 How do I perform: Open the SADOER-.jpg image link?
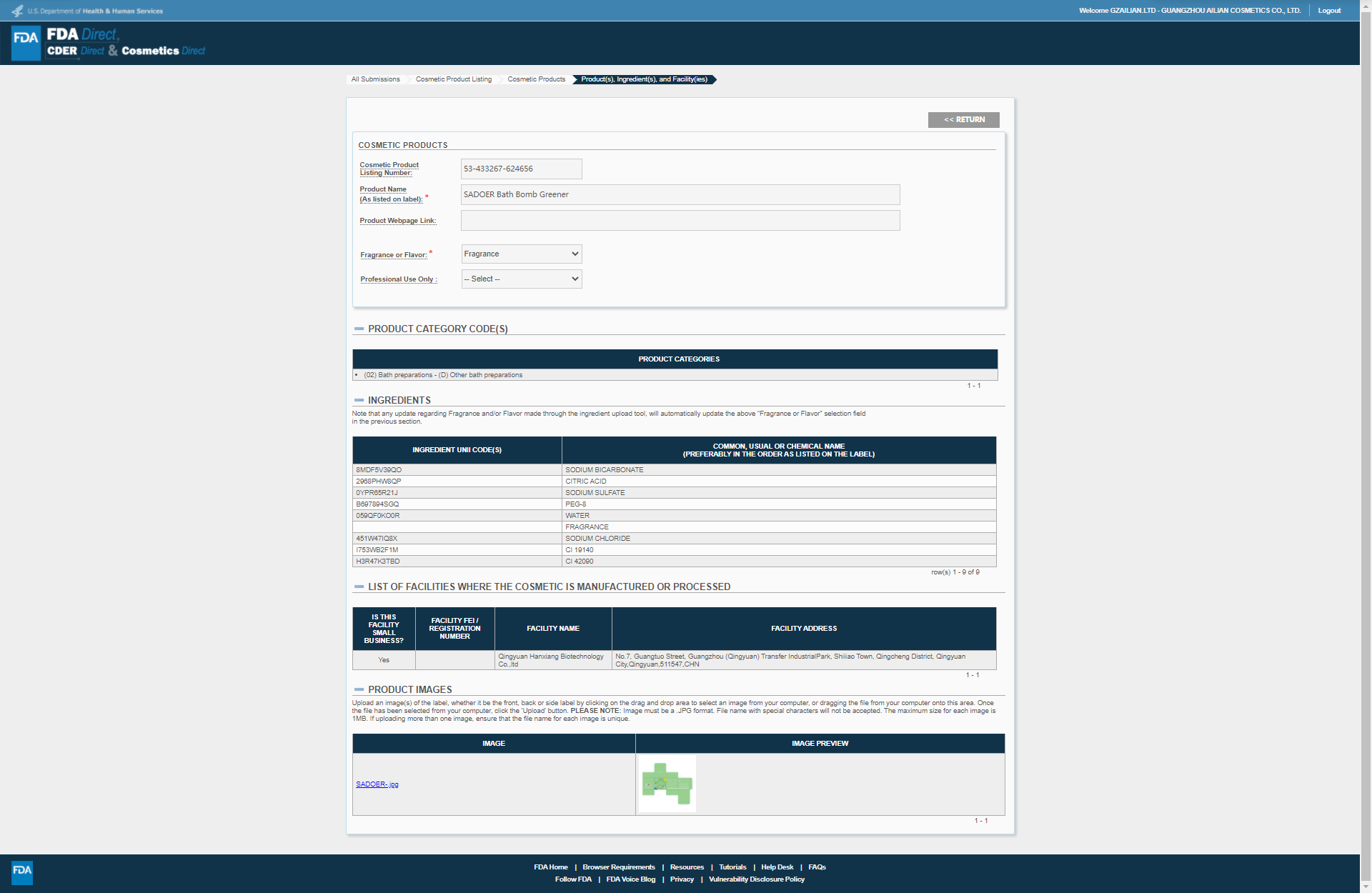[x=377, y=784]
